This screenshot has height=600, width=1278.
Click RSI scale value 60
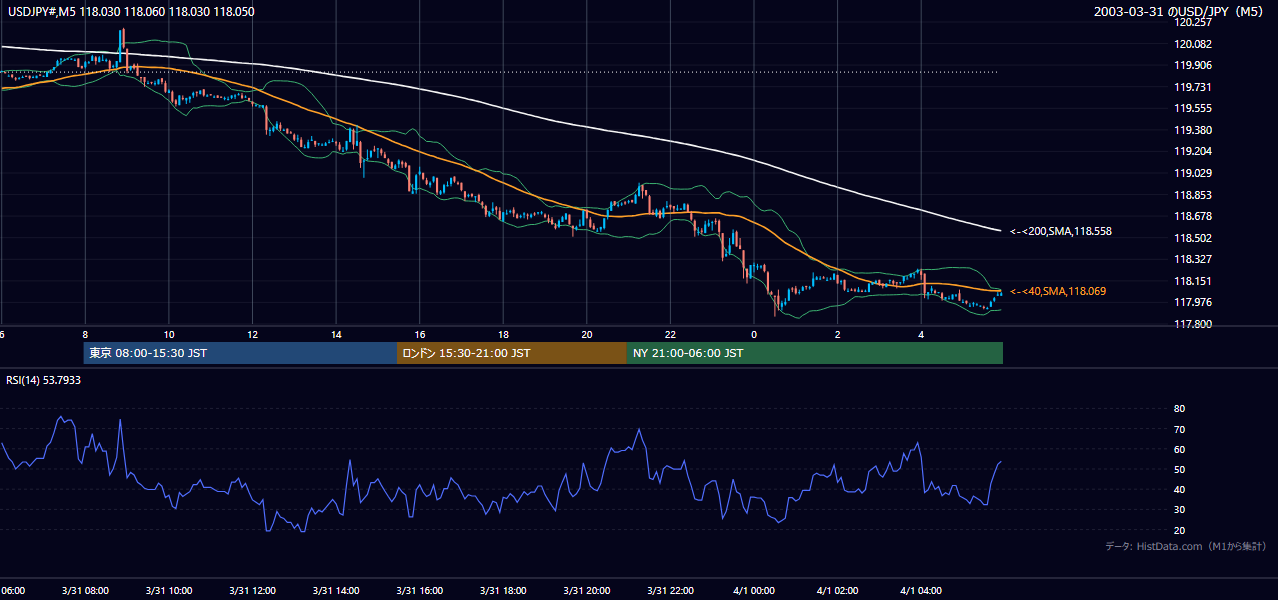(x=1179, y=449)
